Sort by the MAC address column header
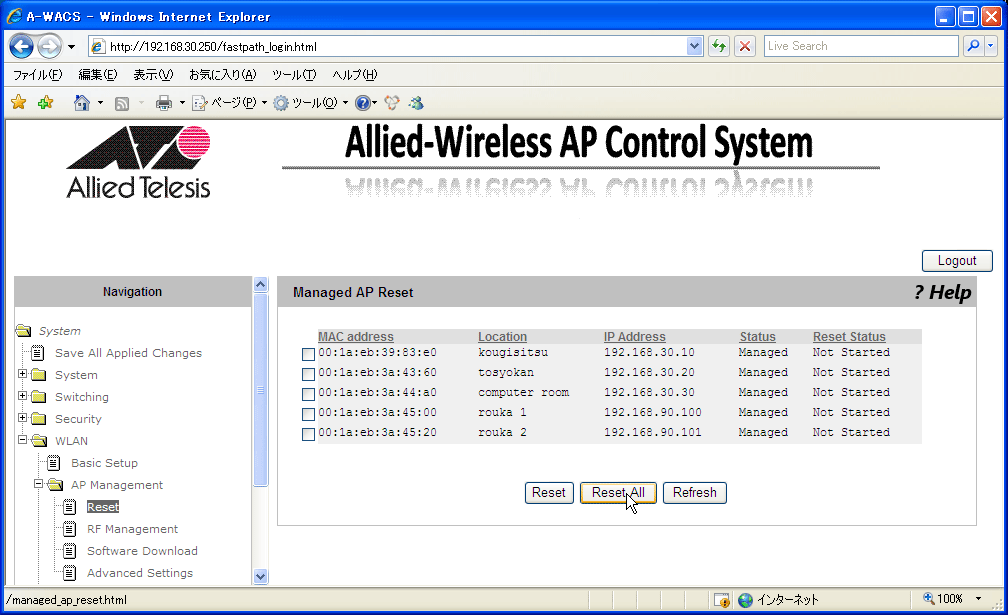The image size is (1008, 615). [356, 337]
